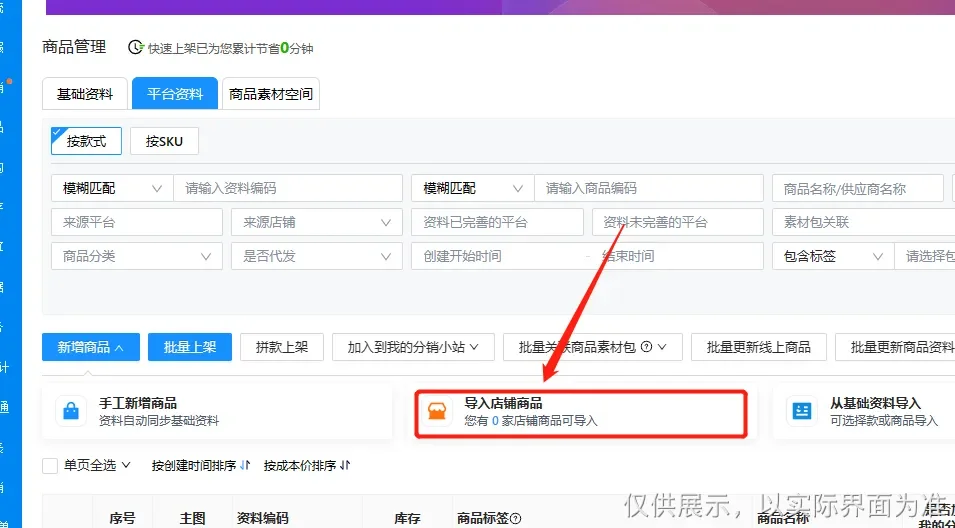Open the 商品素材空间 tab

[270, 94]
